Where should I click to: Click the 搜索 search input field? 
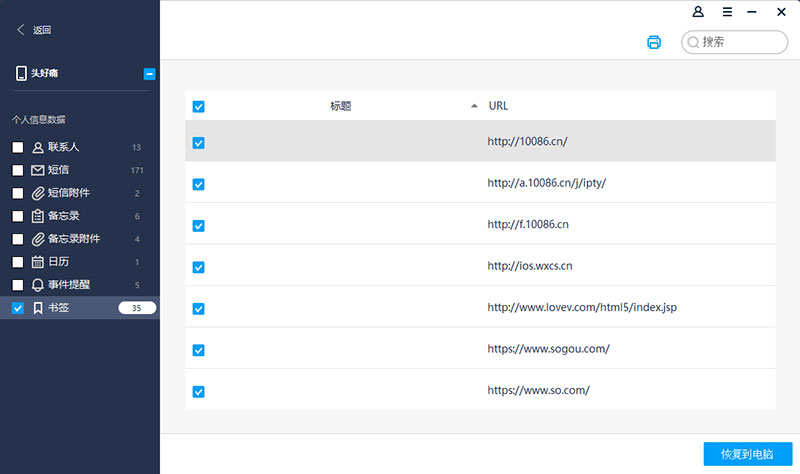click(x=742, y=42)
